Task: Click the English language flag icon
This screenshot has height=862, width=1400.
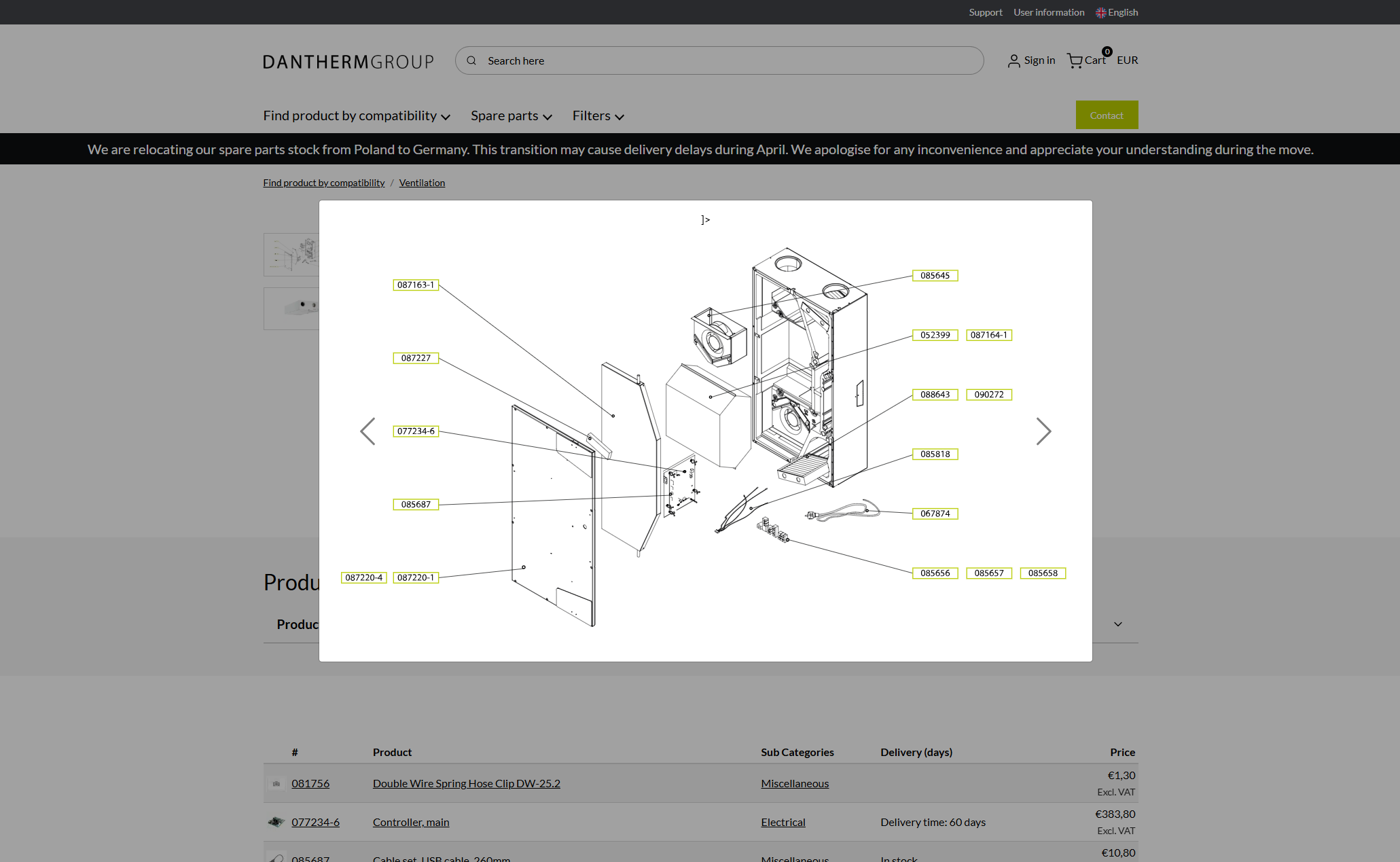Action: pos(1100,13)
